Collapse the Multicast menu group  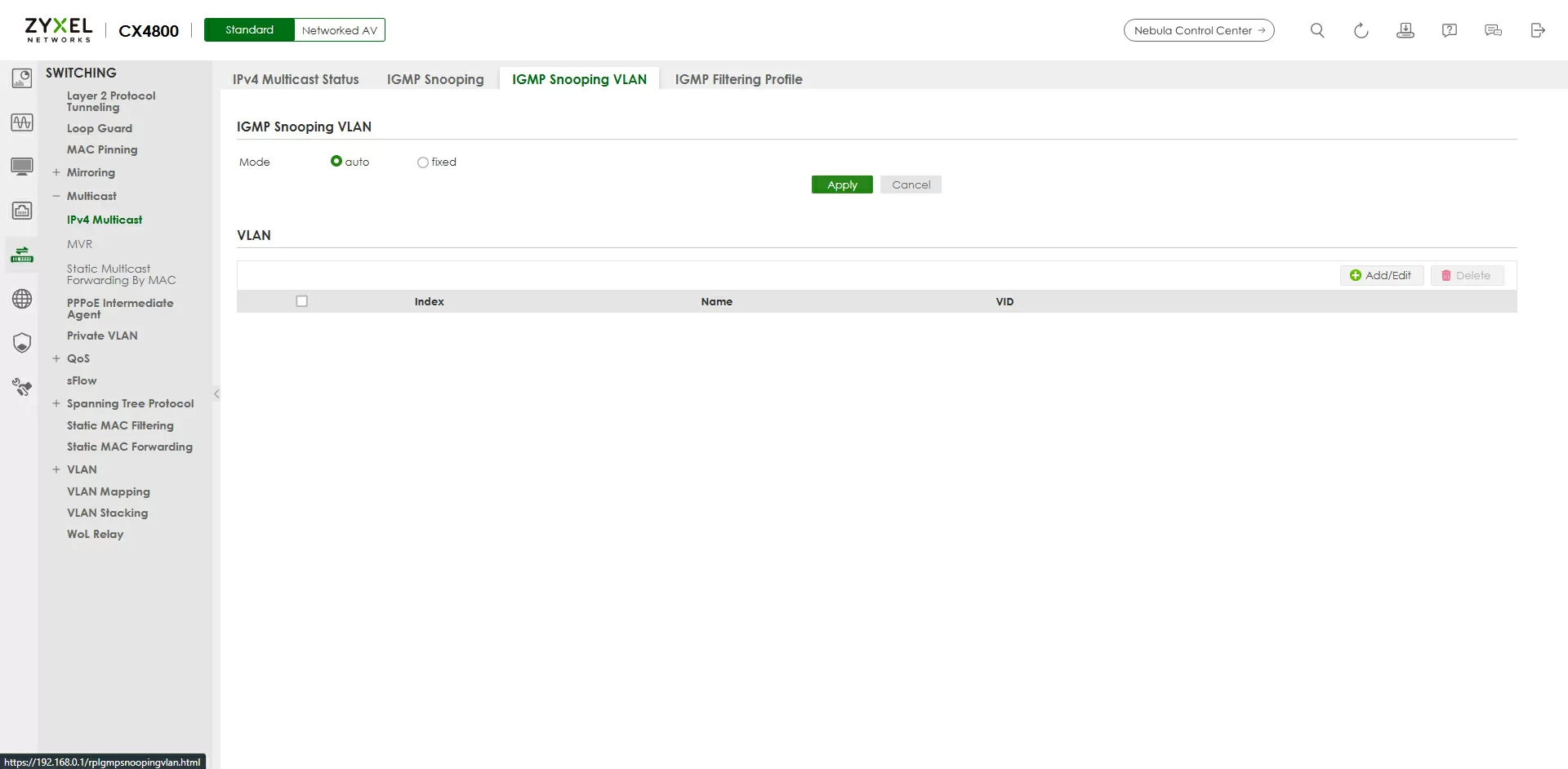point(56,196)
